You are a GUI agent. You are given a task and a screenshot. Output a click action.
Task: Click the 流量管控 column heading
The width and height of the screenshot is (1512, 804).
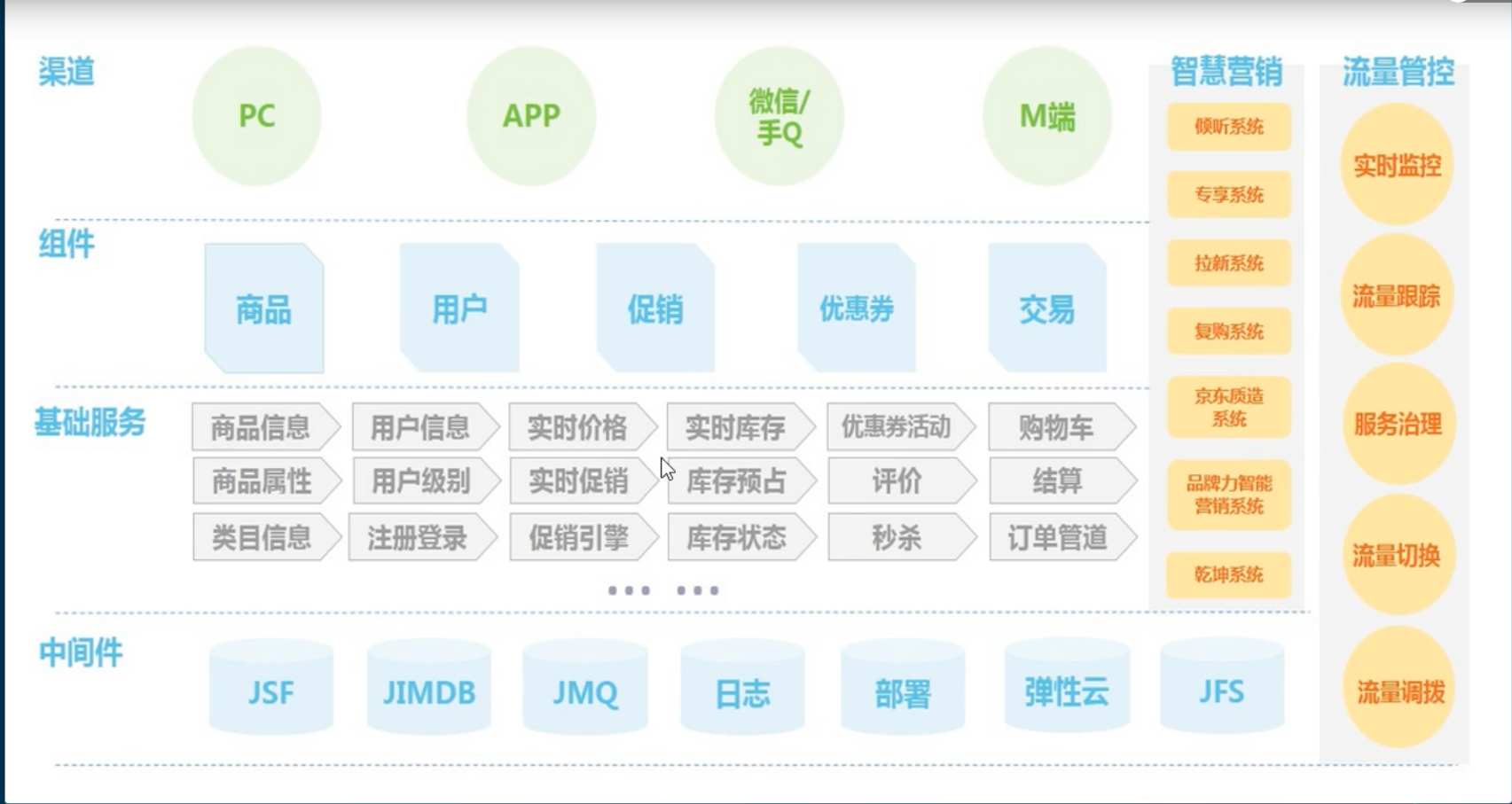pos(1398,71)
